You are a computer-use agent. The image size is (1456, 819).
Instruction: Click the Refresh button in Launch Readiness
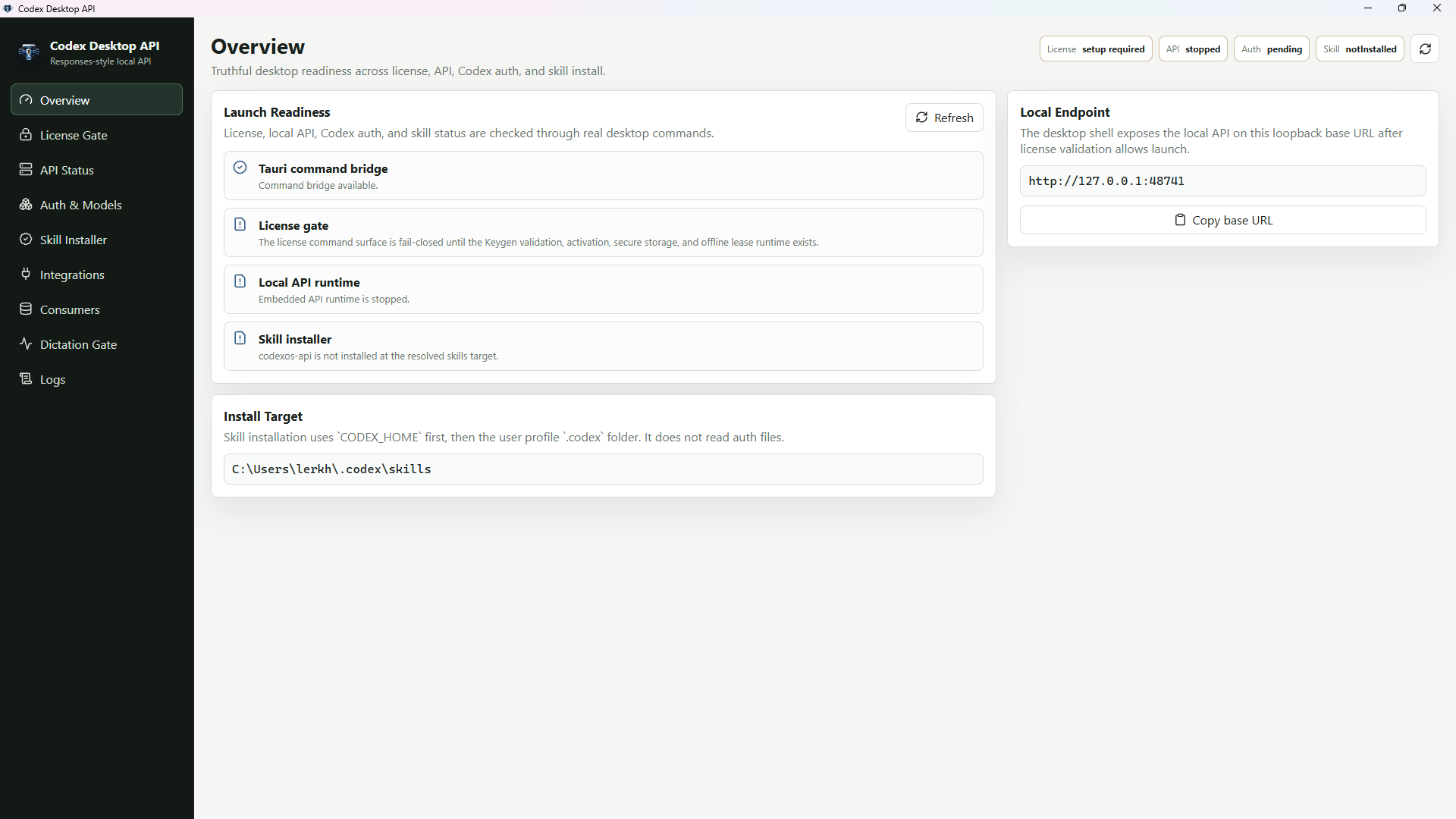(944, 118)
